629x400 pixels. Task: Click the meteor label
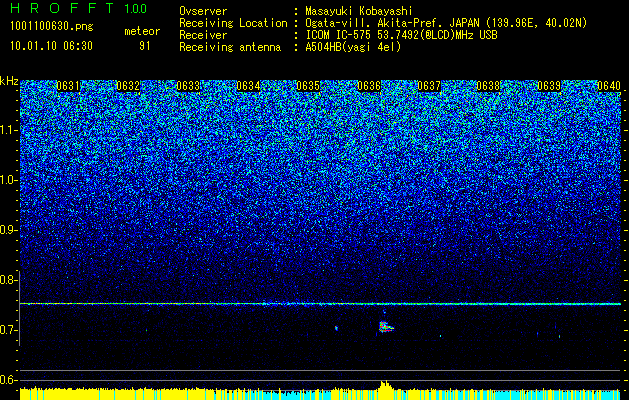coord(142,31)
